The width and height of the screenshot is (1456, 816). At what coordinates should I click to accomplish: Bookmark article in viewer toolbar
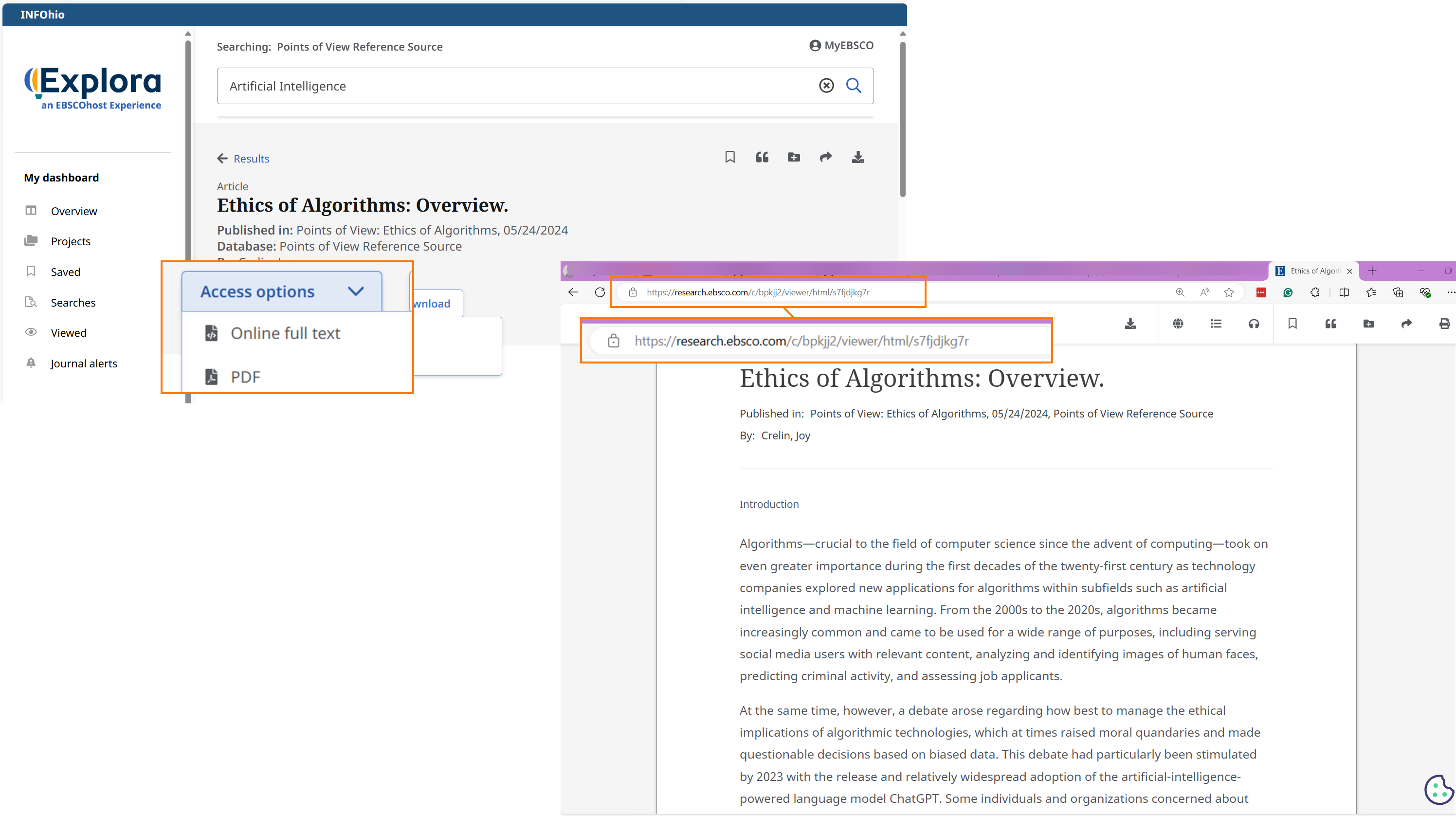click(x=1292, y=324)
